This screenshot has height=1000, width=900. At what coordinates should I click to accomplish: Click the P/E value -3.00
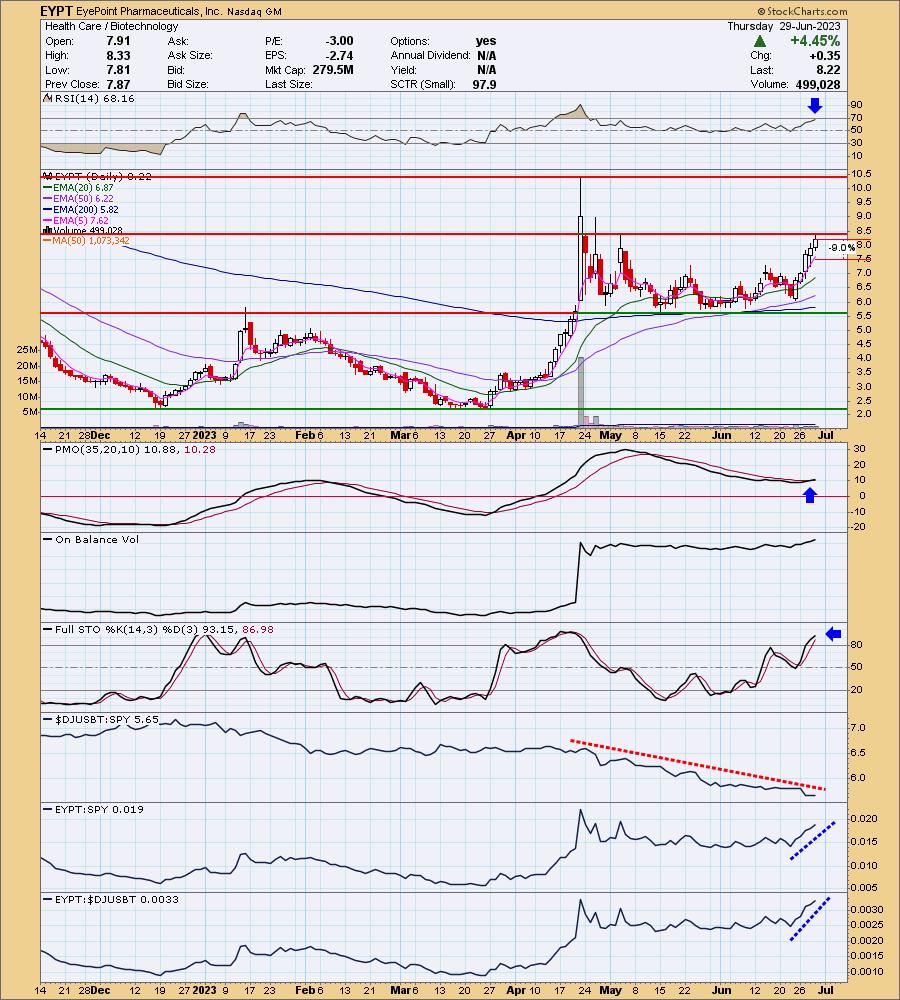point(339,41)
